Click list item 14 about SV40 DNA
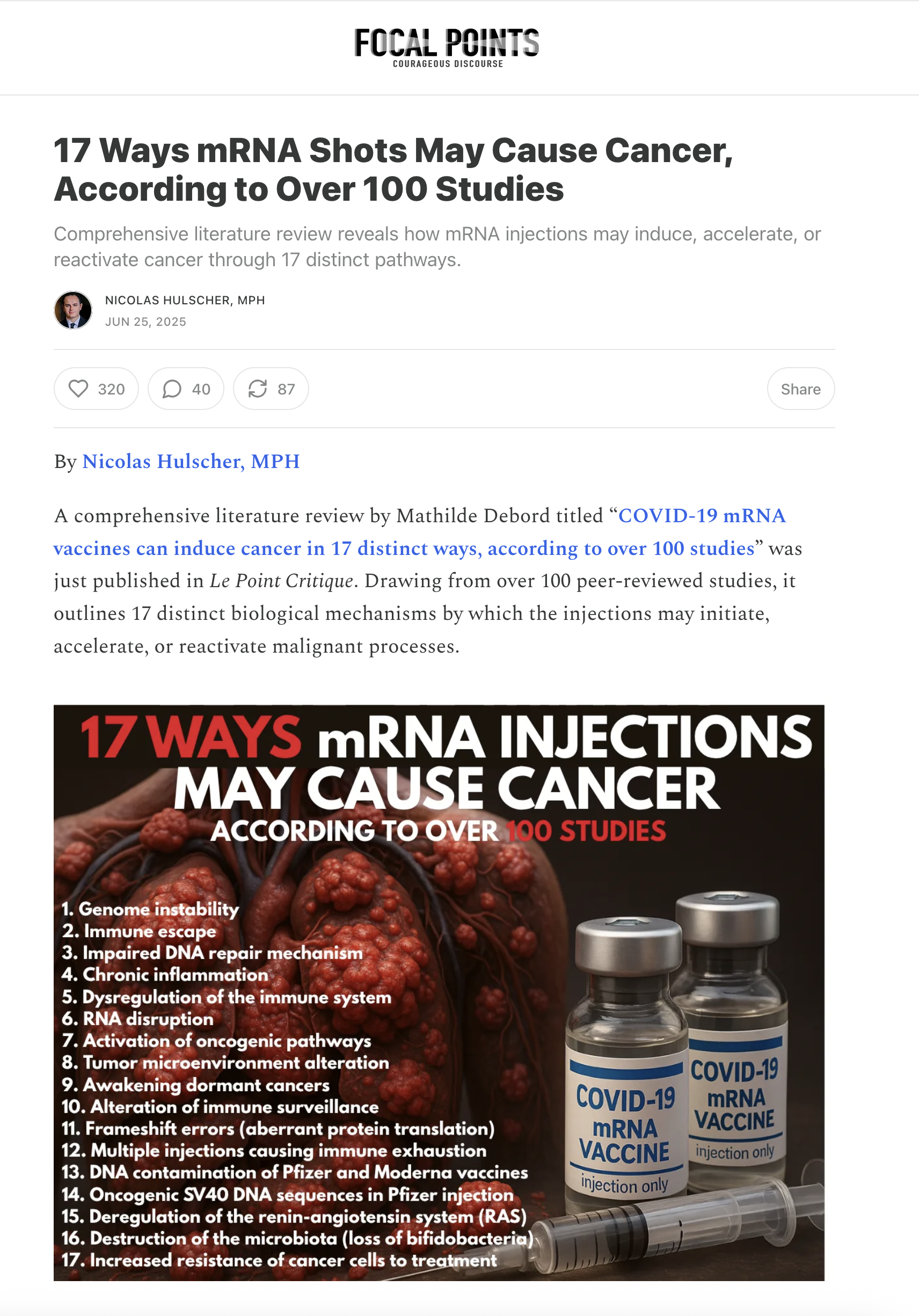This screenshot has width=919, height=1316. click(287, 1195)
